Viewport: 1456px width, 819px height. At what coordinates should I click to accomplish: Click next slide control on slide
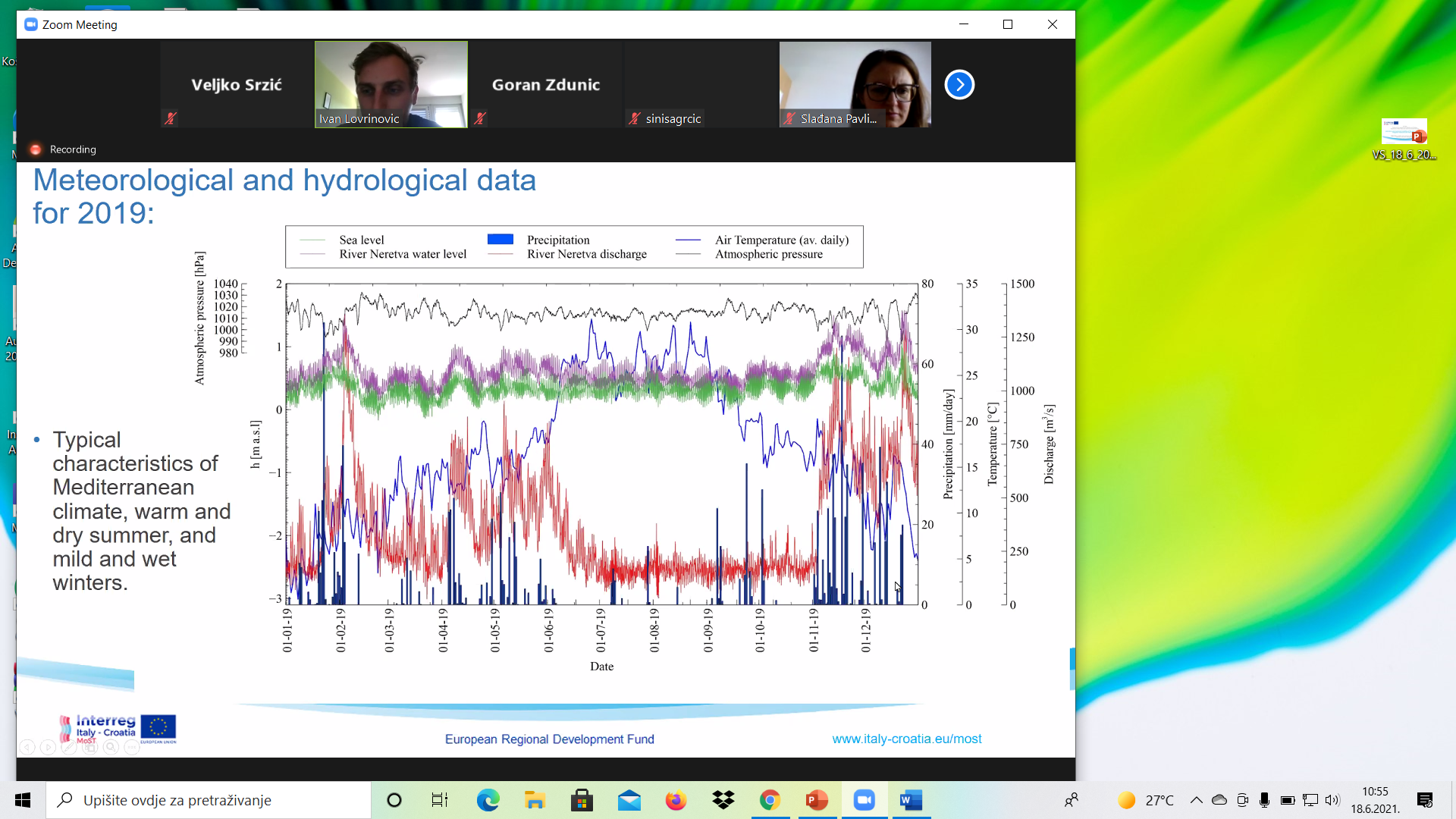(48, 748)
